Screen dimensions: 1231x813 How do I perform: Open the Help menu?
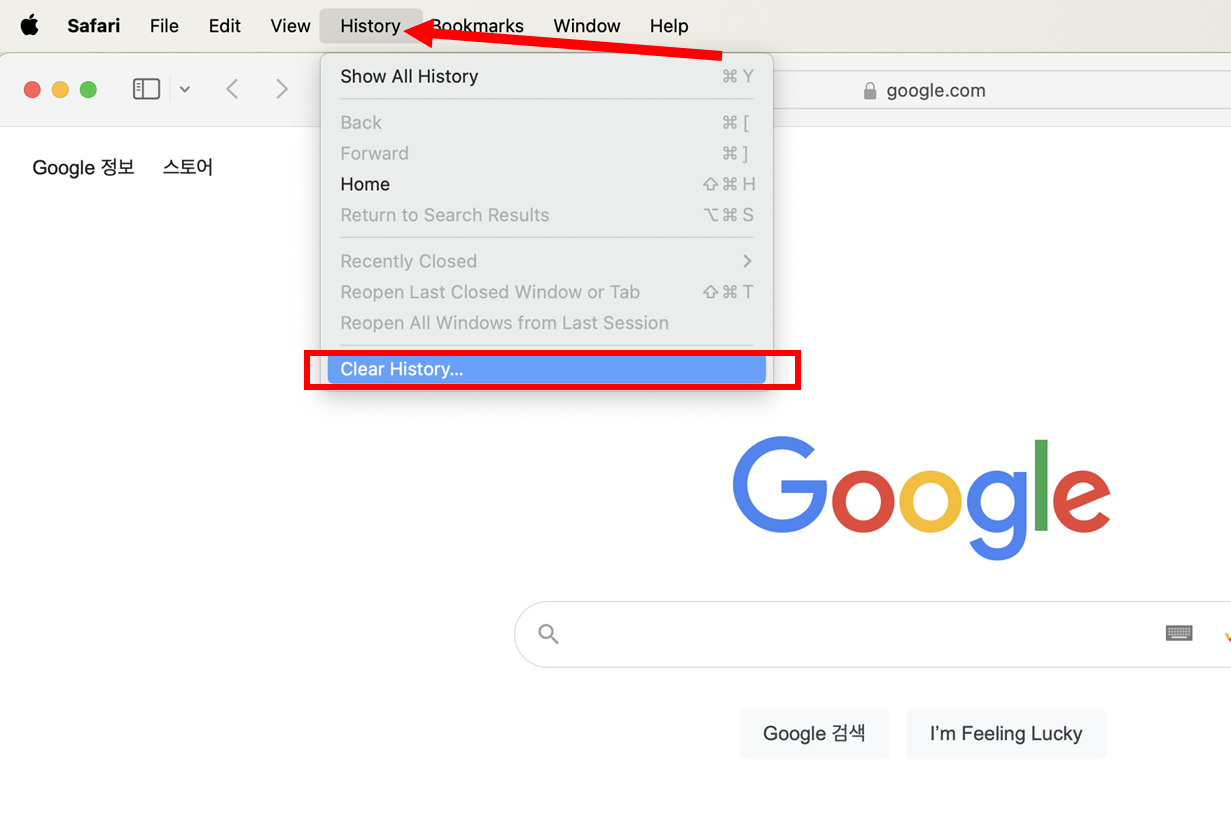(669, 26)
